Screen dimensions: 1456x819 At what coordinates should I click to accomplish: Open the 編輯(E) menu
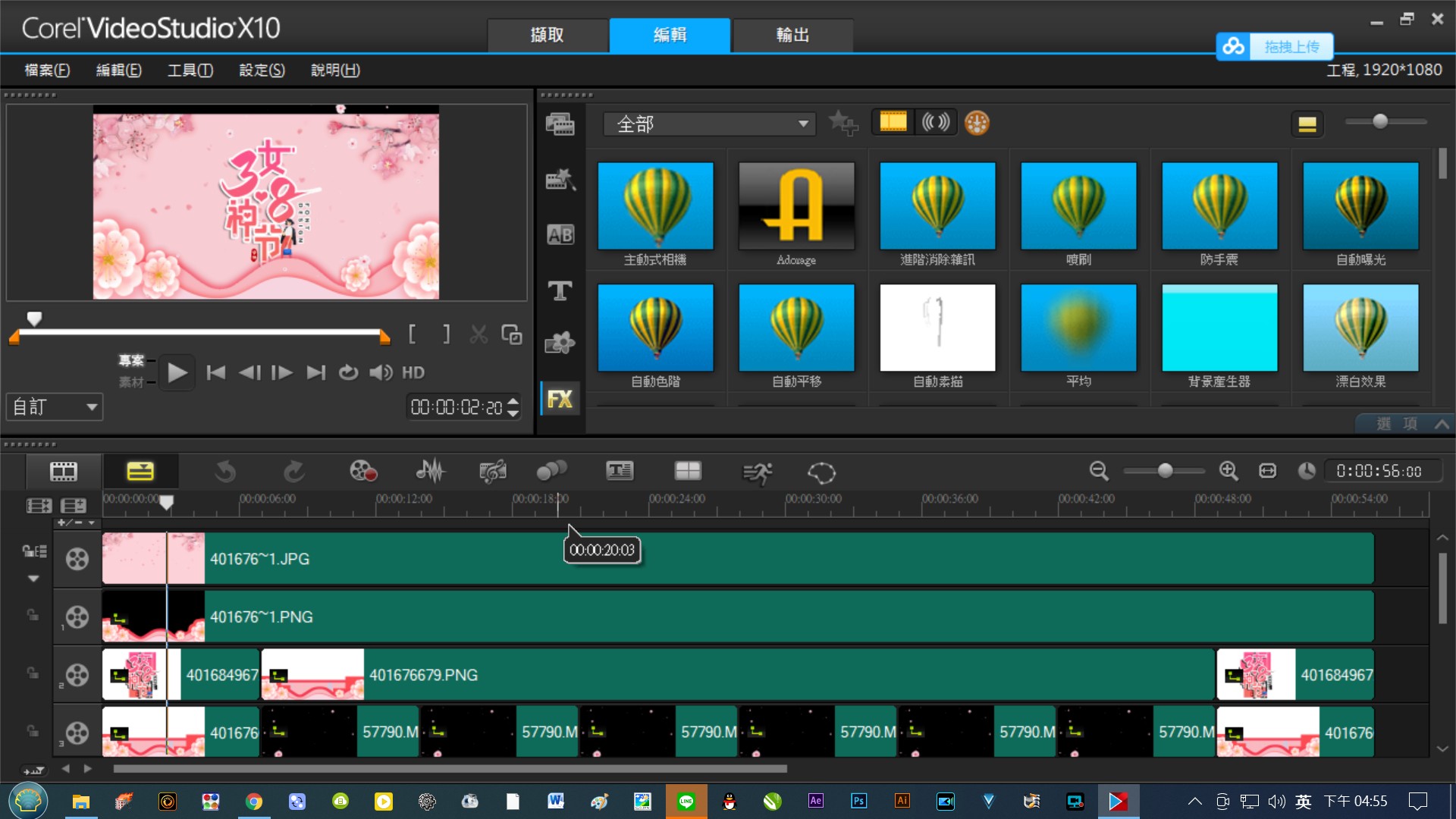point(118,70)
